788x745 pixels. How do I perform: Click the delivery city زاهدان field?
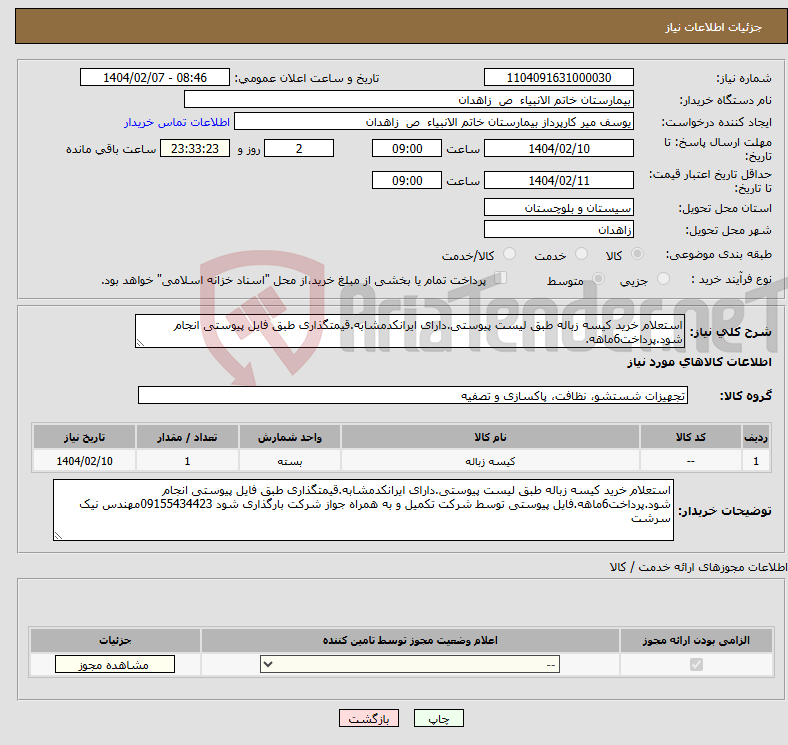point(558,229)
